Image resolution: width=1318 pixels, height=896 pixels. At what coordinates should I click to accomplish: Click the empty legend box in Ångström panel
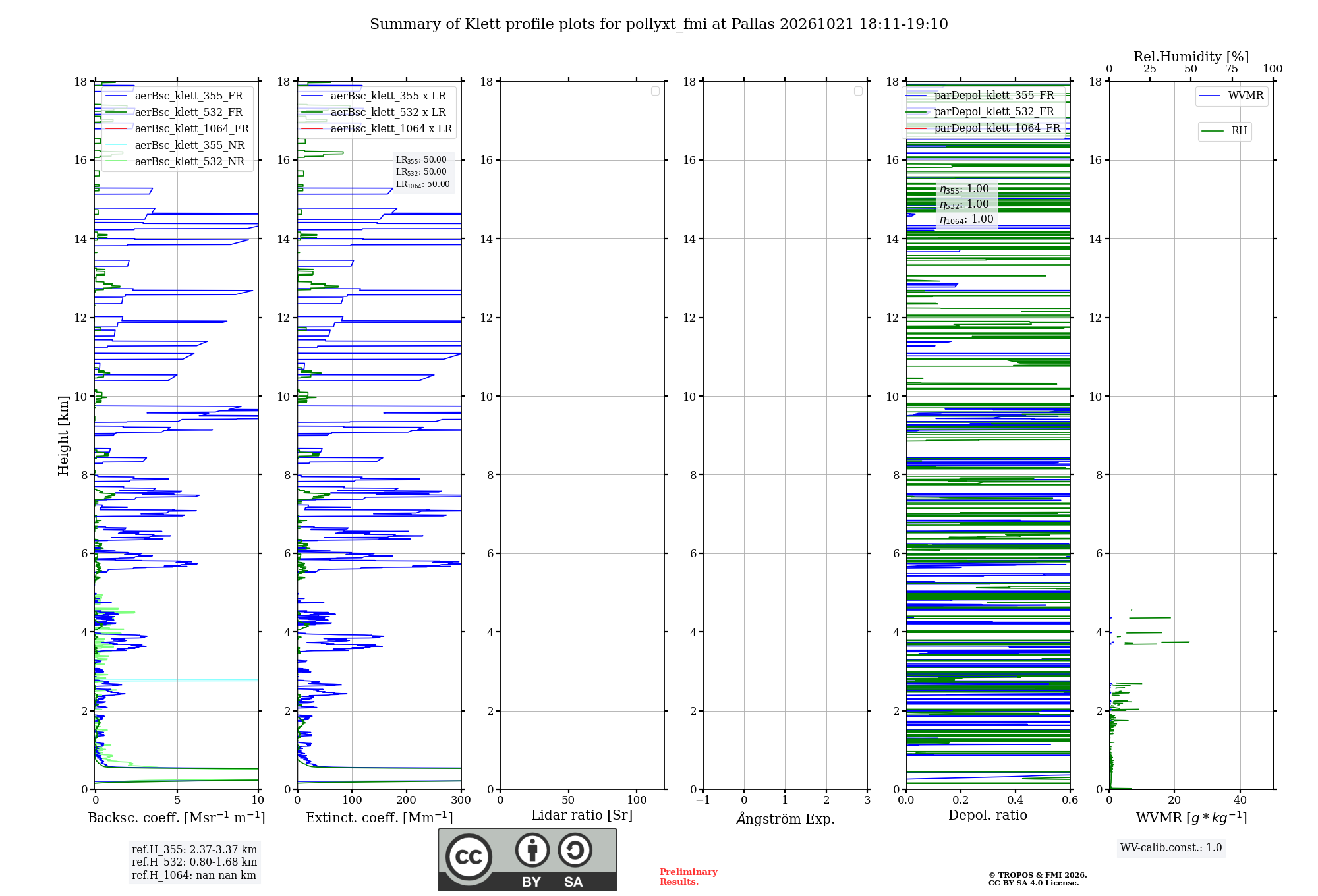click(858, 91)
